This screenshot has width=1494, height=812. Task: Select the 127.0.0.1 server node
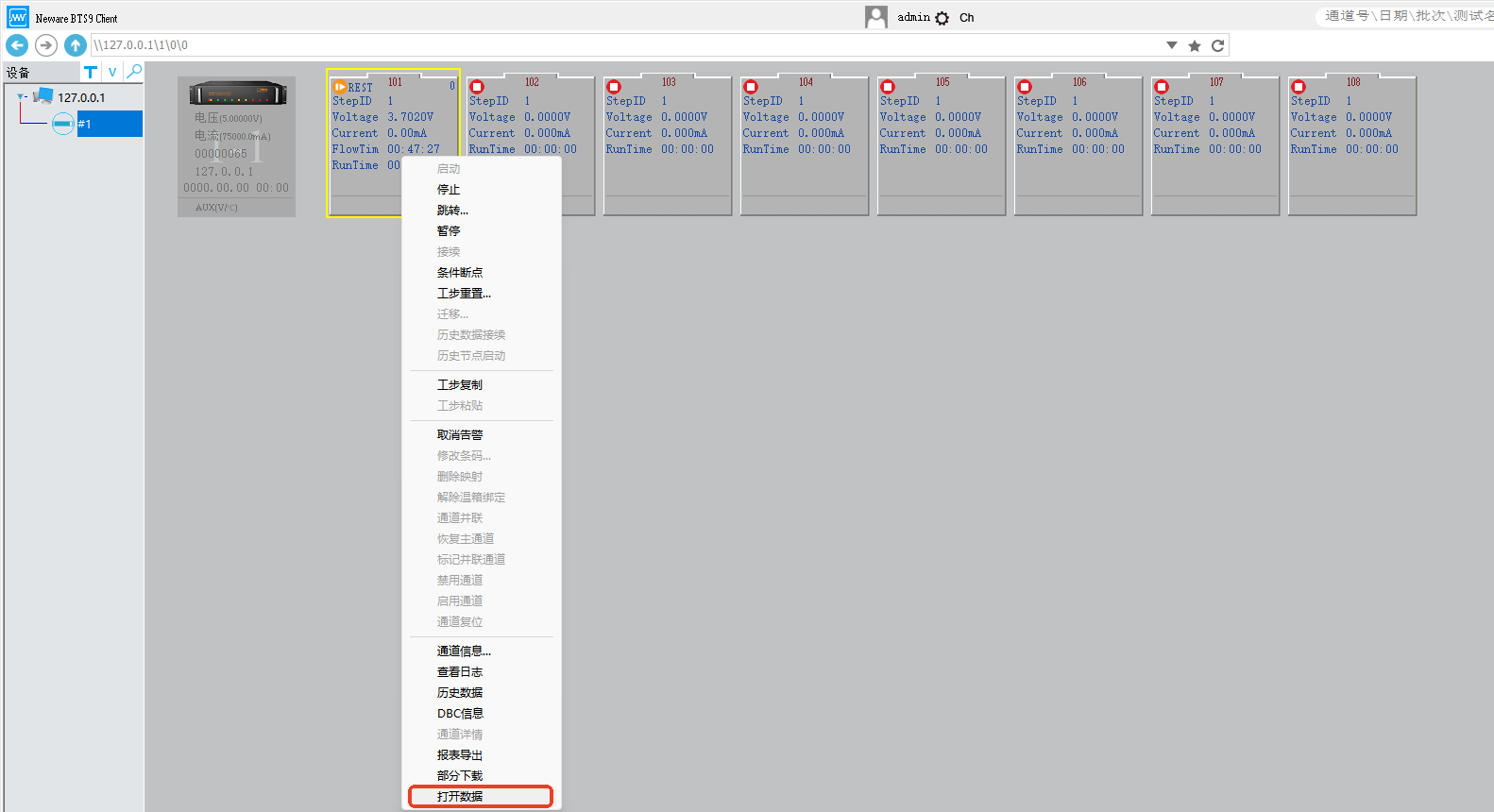pyautogui.click(x=81, y=97)
